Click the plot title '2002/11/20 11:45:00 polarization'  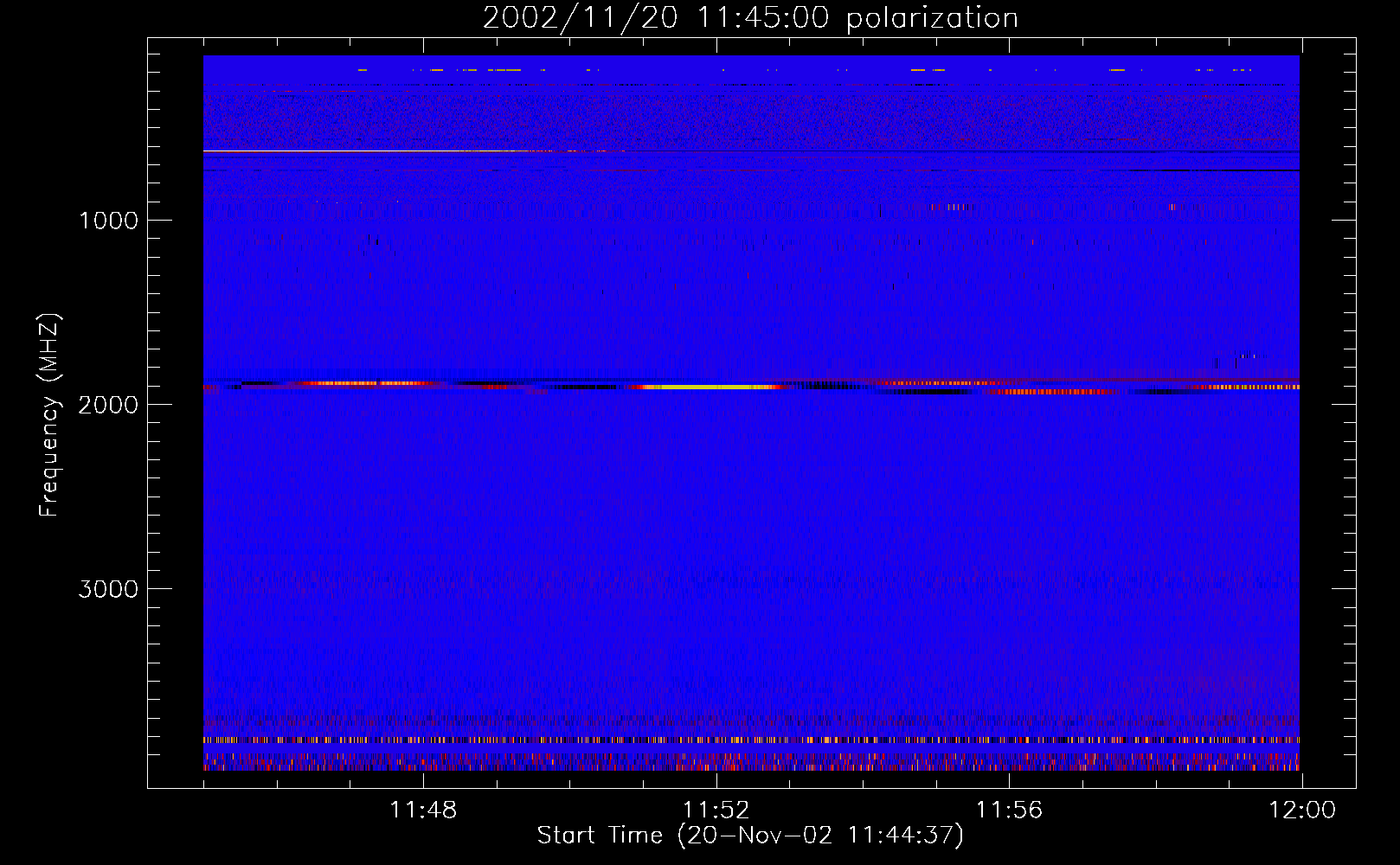tap(750, 17)
